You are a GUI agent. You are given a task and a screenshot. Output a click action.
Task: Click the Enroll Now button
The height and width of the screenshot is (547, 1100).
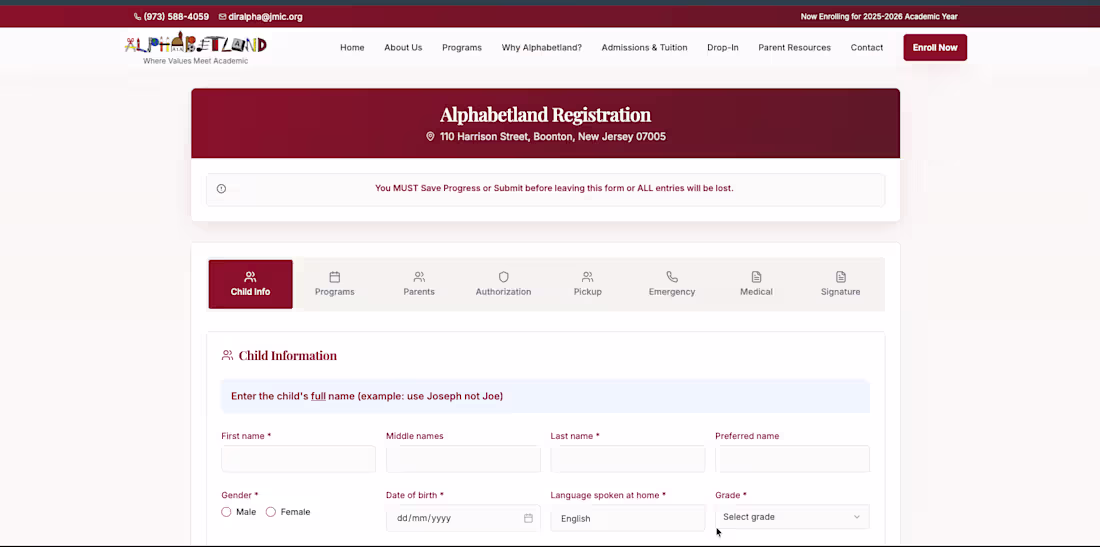(935, 48)
